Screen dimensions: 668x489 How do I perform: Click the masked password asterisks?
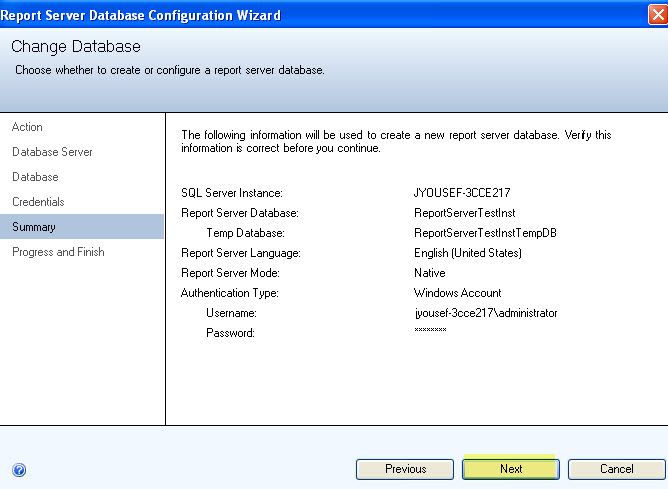click(430, 330)
